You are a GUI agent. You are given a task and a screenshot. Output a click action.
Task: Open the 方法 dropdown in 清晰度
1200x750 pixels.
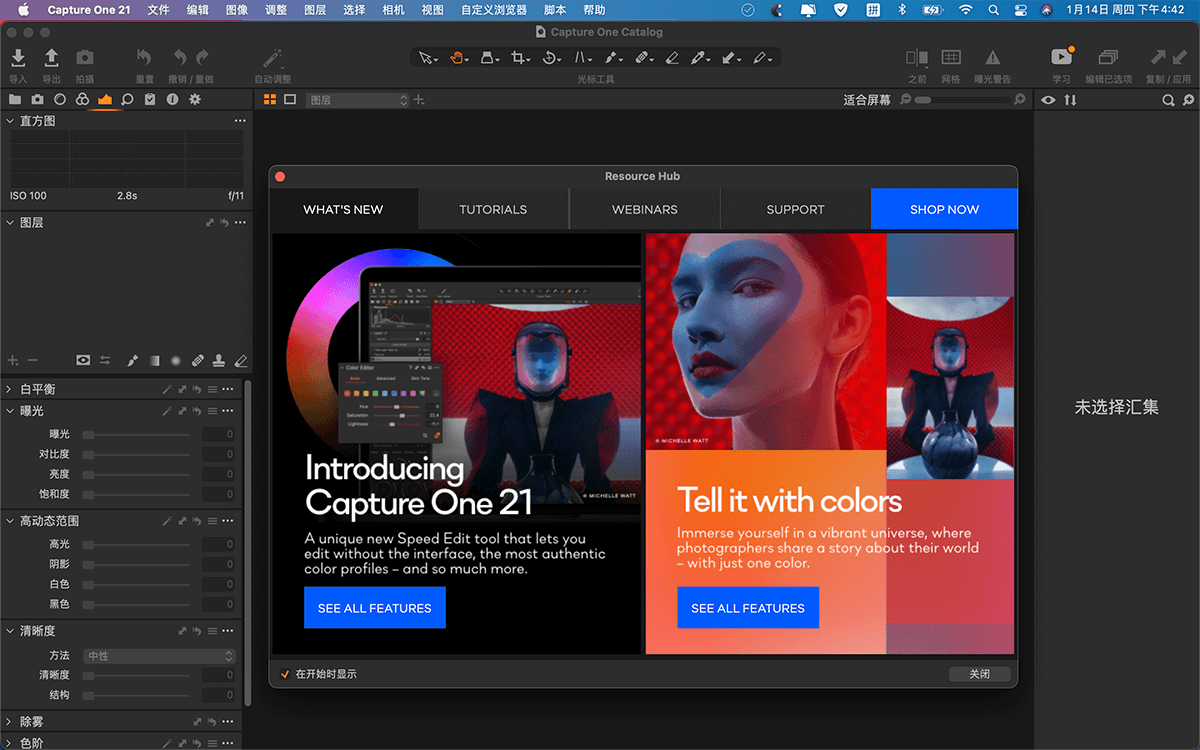point(159,656)
